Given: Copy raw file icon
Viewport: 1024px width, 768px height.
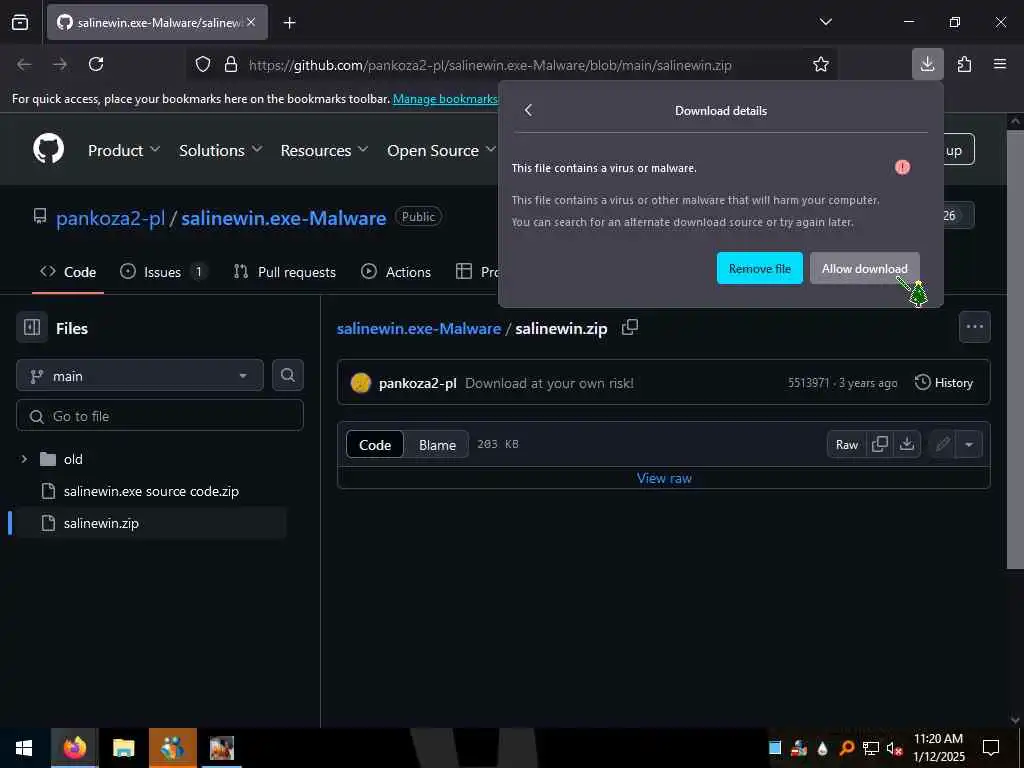Looking at the screenshot, I should (880, 444).
